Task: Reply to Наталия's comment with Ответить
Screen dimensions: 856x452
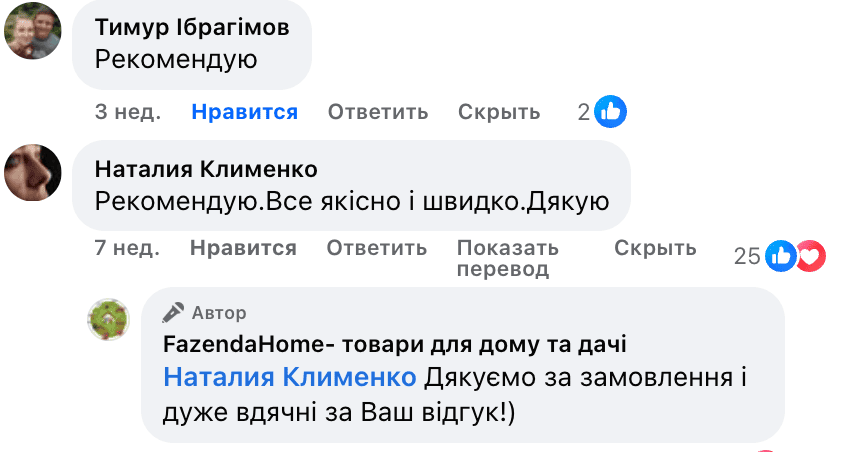Action: [377, 248]
